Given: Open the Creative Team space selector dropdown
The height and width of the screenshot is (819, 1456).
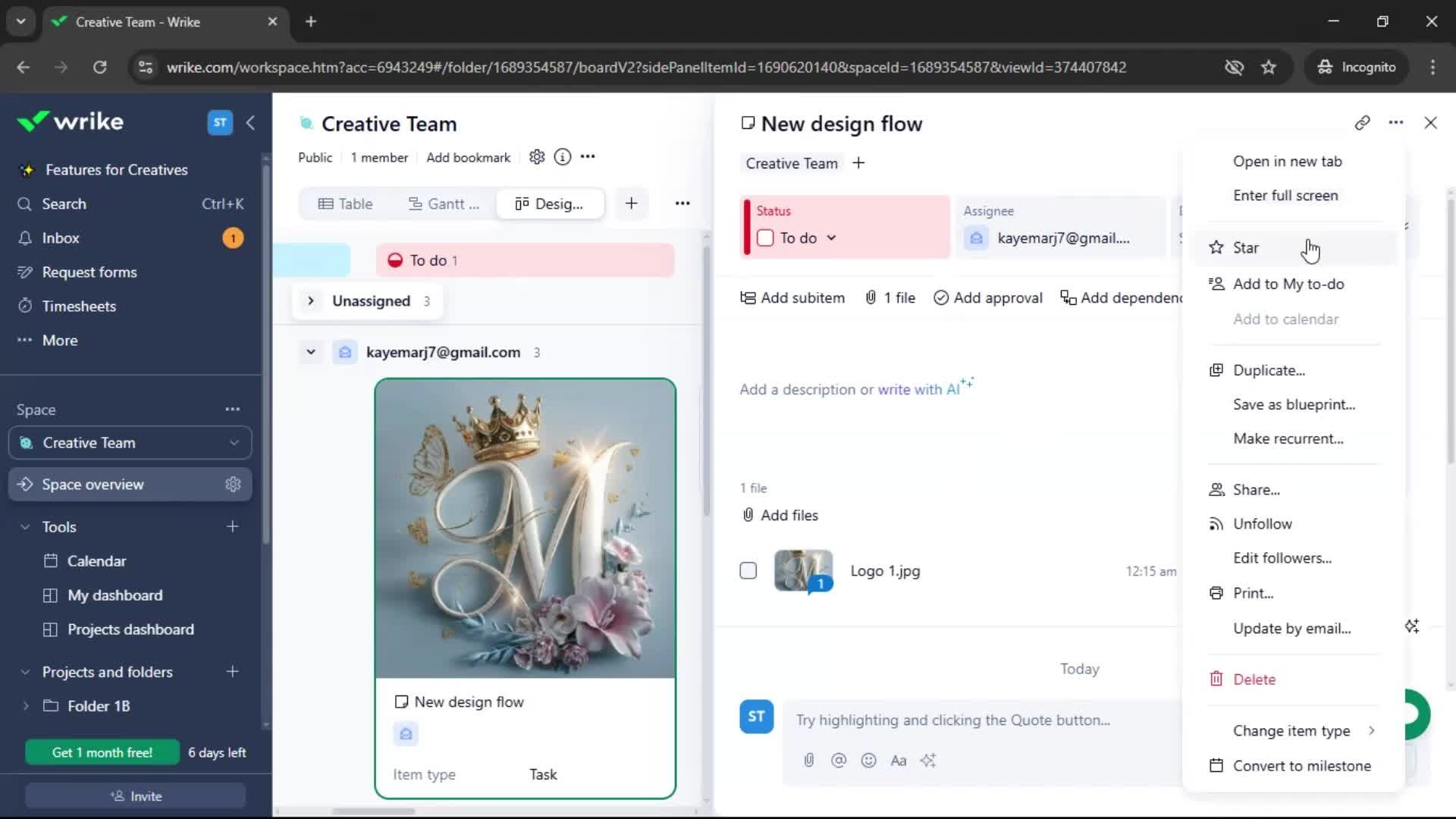Looking at the screenshot, I should pos(130,443).
